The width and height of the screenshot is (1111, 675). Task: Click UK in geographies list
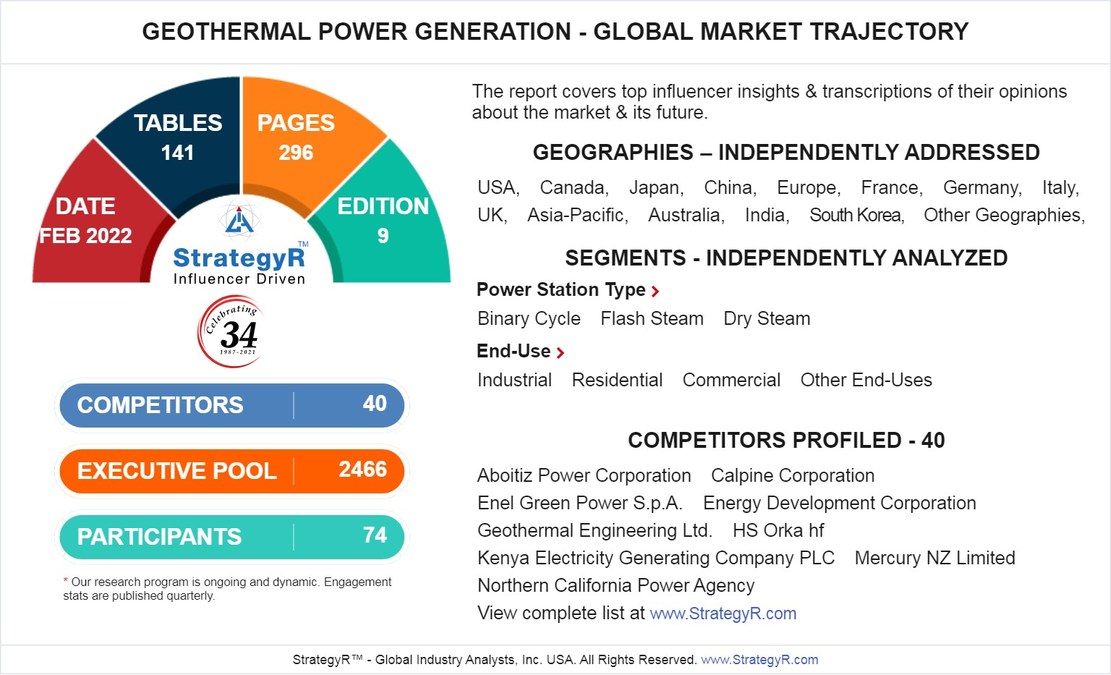click(492, 215)
